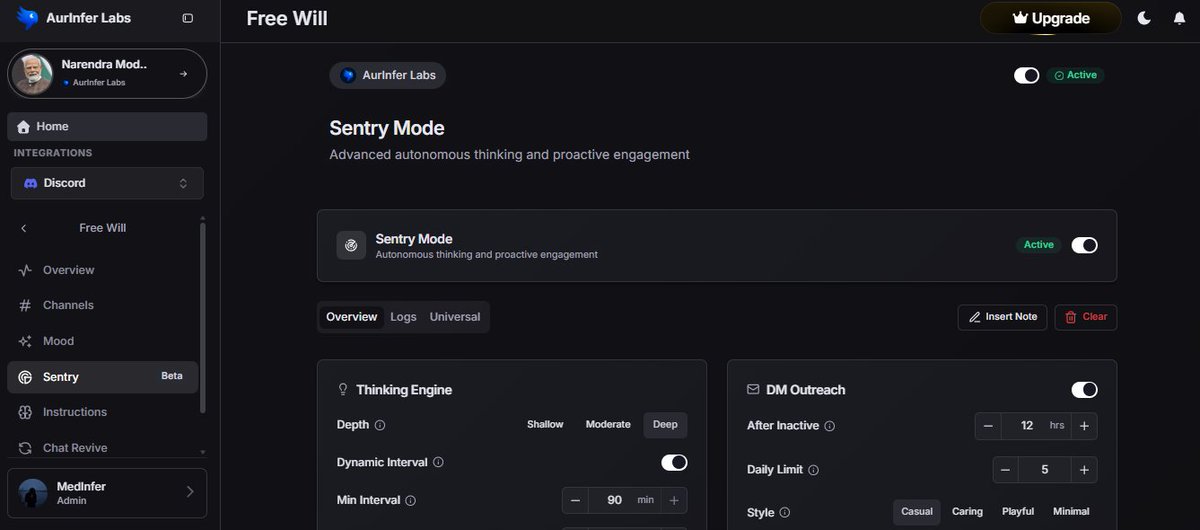Viewport: 1200px width, 530px height.
Task: Open Mood in sidebar
Action: (x=102, y=341)
